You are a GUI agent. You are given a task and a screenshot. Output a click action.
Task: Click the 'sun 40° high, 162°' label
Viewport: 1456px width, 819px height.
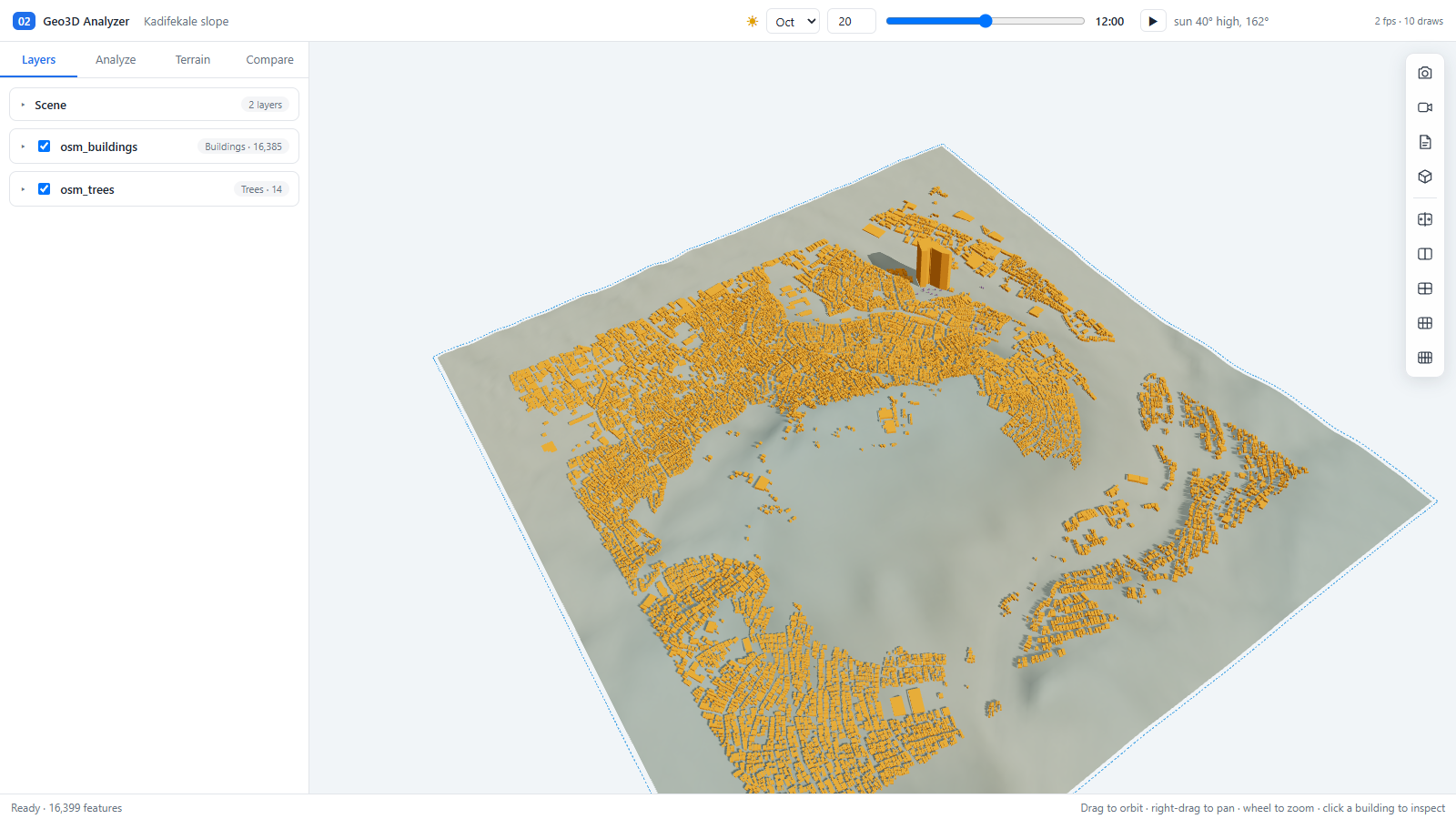click(1221, 21)
